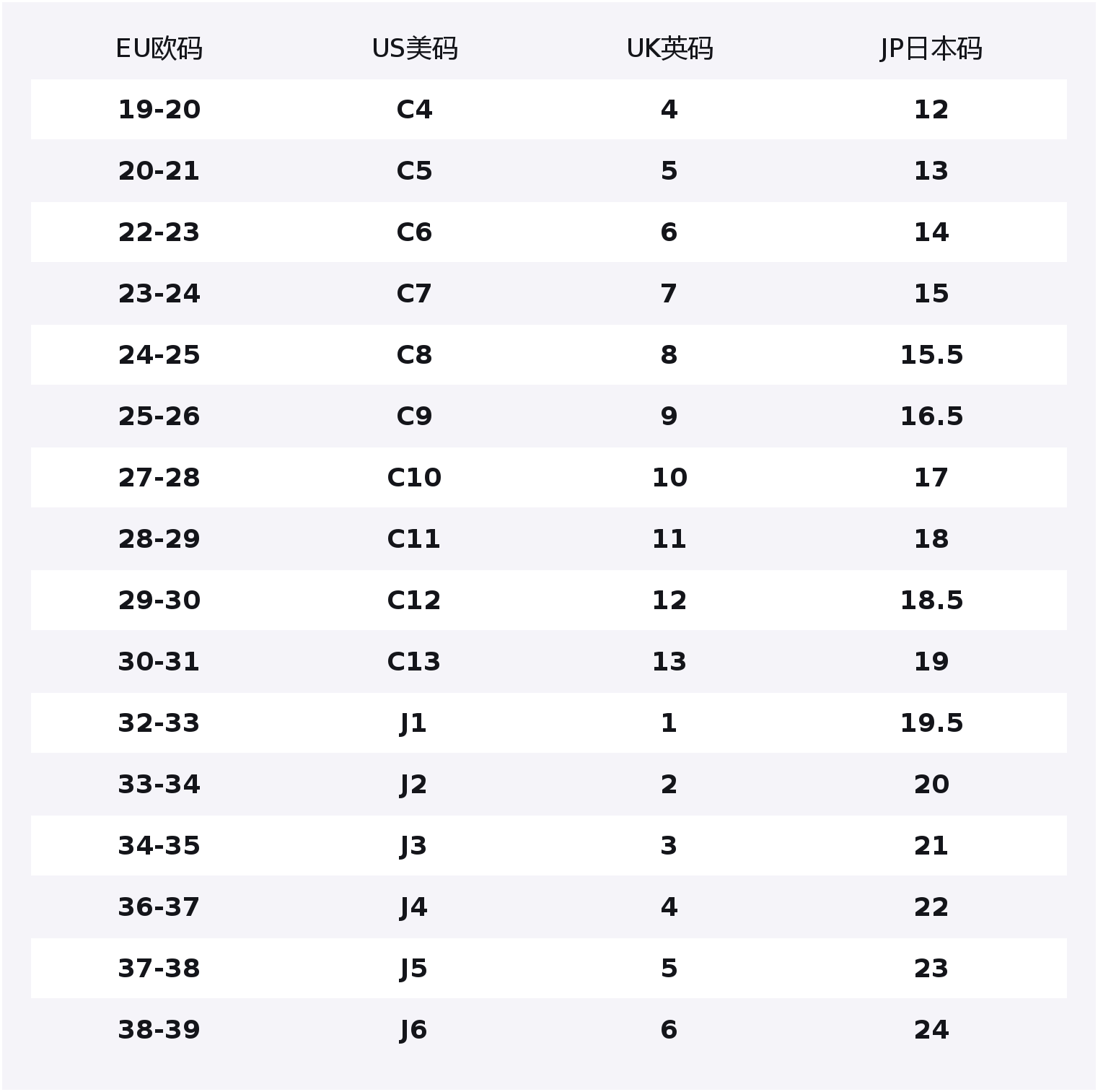The image size is (1098, 1092).
Task: Select the EU size 28-29 cell
Action: [x=159, y=539]
